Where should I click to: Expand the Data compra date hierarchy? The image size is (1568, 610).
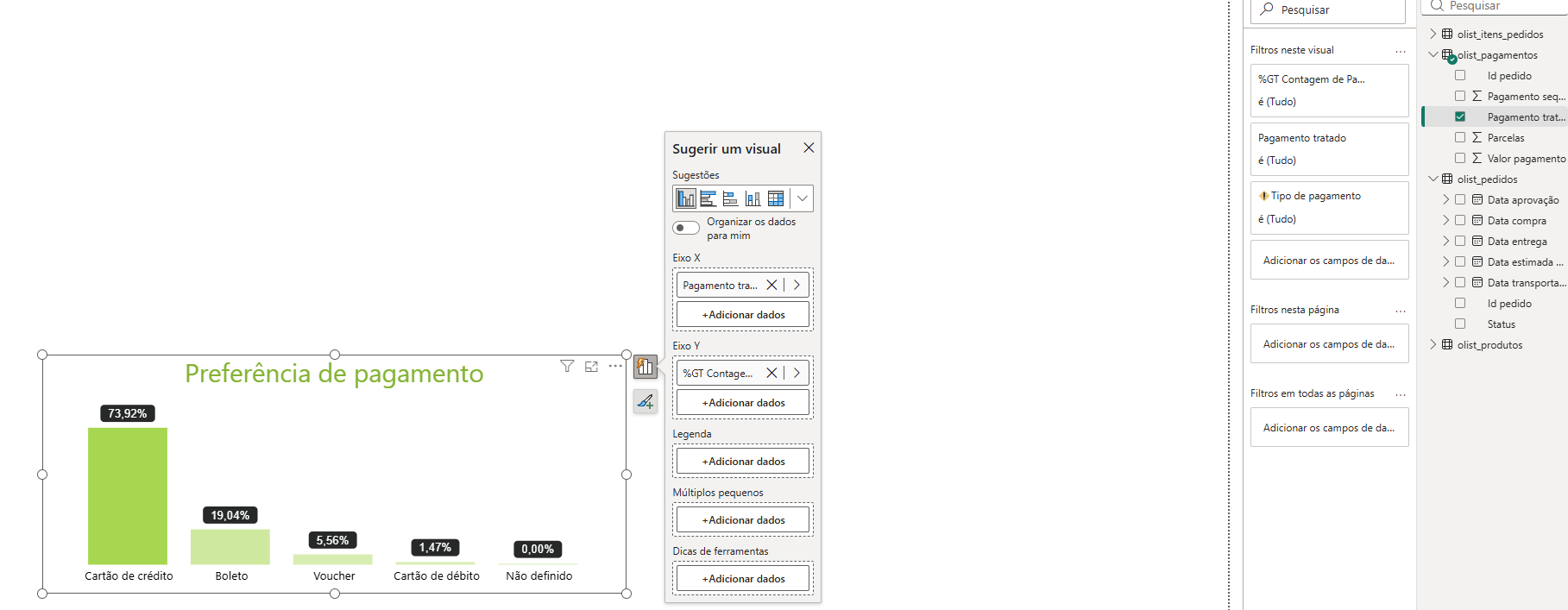(1446, 220)
